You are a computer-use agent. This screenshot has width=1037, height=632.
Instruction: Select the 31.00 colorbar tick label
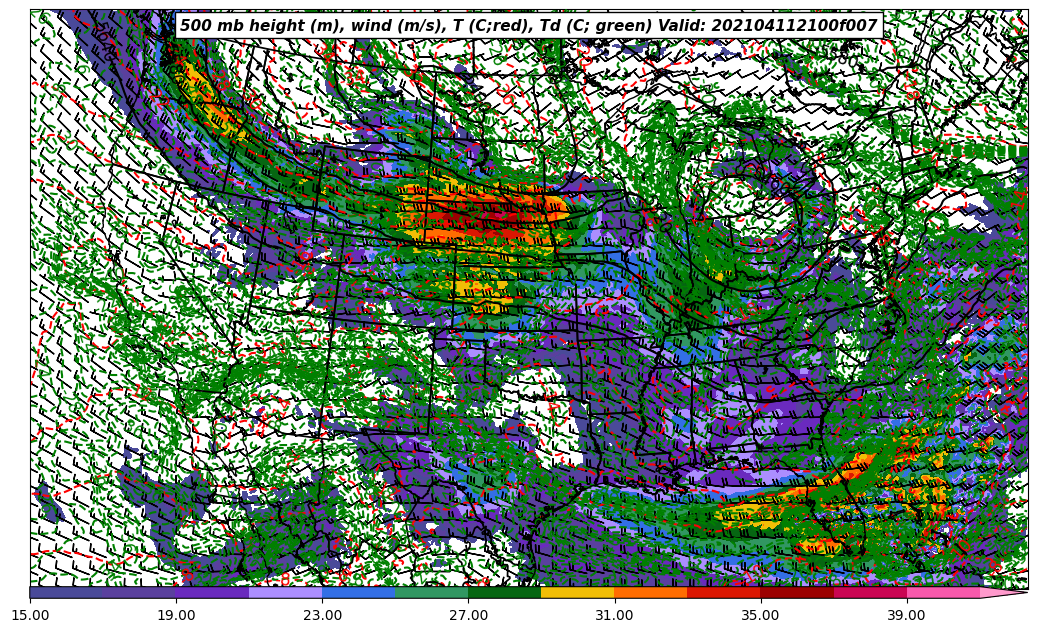(614, 616)
